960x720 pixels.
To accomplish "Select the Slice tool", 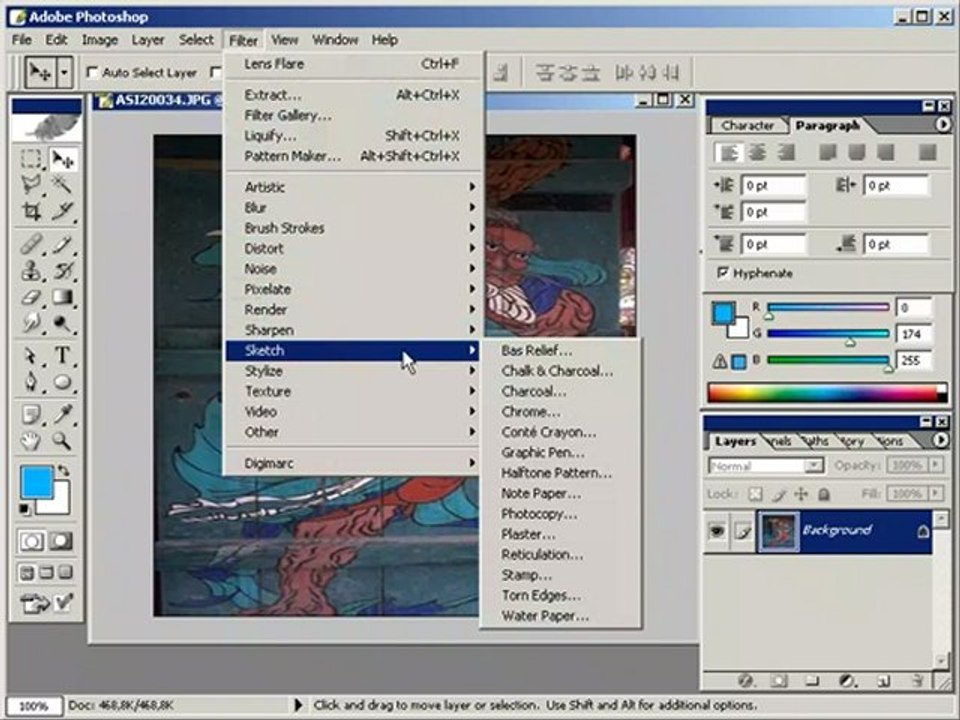I will click(x=62, y=211).
